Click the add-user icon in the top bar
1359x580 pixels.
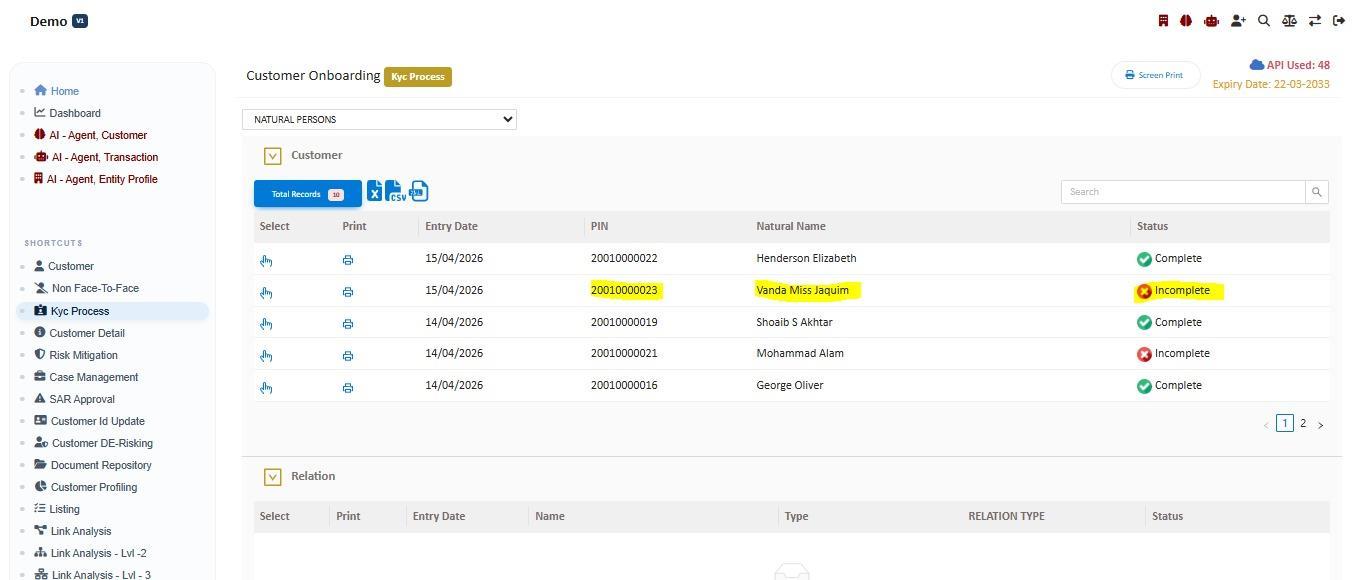coord(1238,20)
